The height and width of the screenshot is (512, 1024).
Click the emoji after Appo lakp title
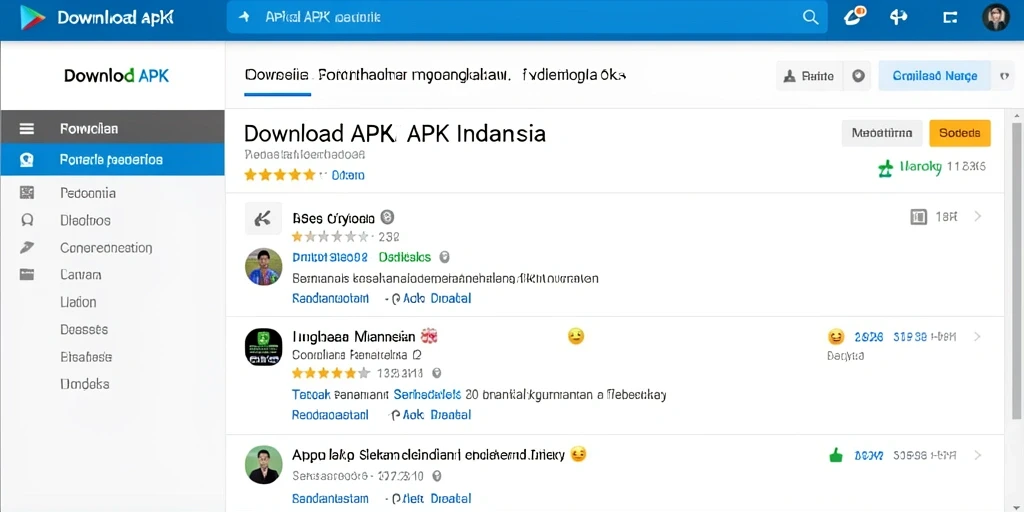tap(578, 454)
